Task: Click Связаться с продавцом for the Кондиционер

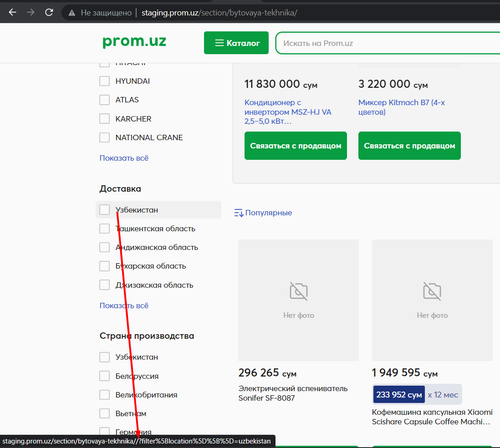Action: (296, 146)
